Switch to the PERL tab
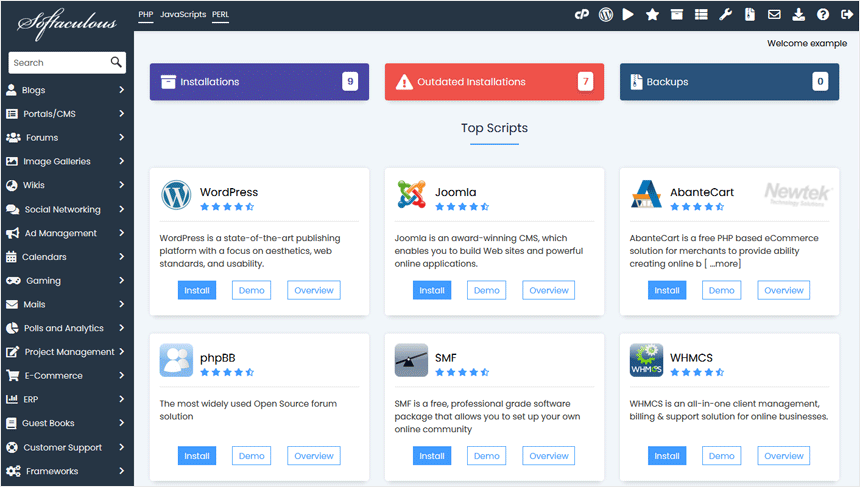 tap(222, 15)
